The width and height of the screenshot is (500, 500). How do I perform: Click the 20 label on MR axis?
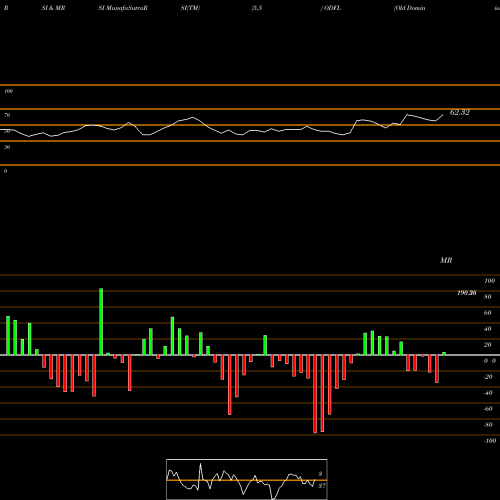(x=488, y=345)
